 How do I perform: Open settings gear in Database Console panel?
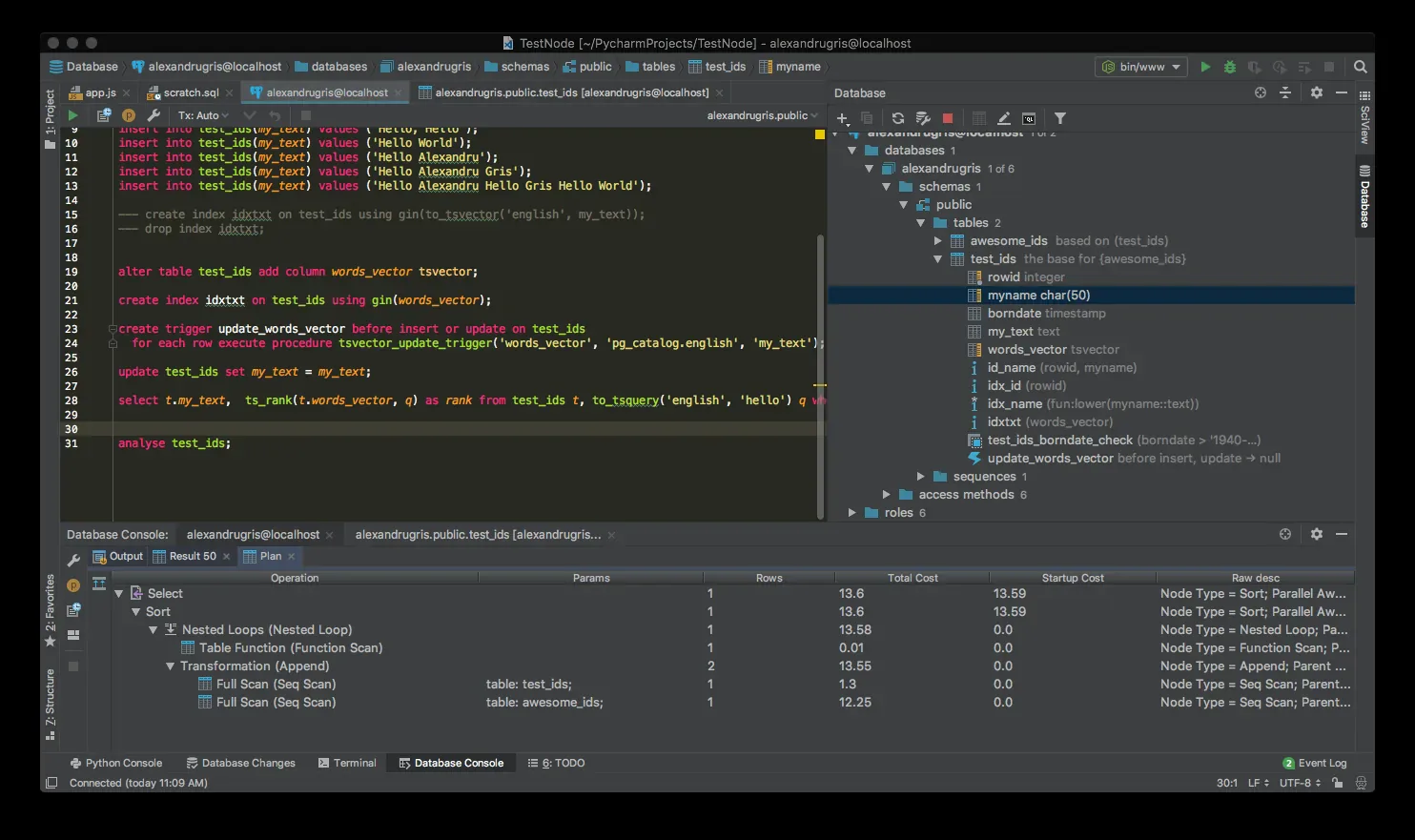tap(1317, 534)
